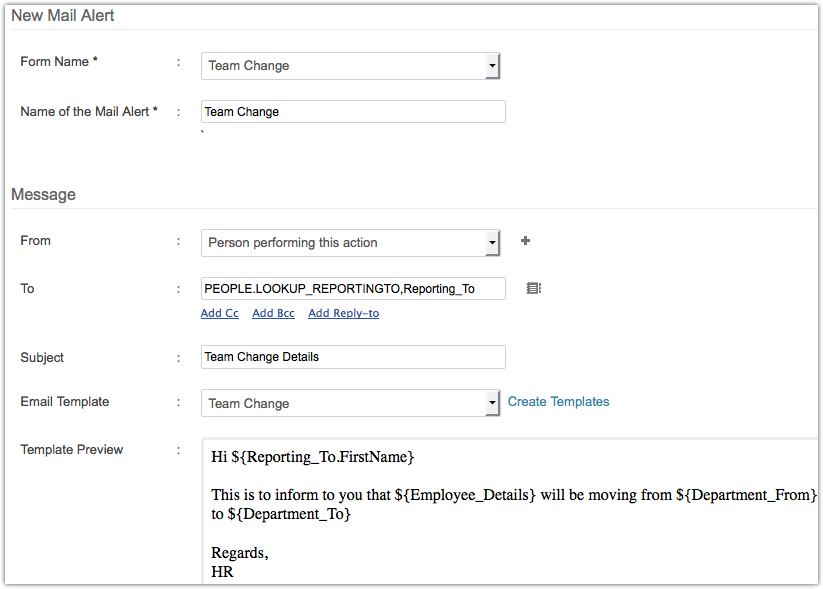Image resolution: width=823 pixels, height=589 pixels.
Task: Click the 'Regards,' line in template preview
Action: (240, 553)
